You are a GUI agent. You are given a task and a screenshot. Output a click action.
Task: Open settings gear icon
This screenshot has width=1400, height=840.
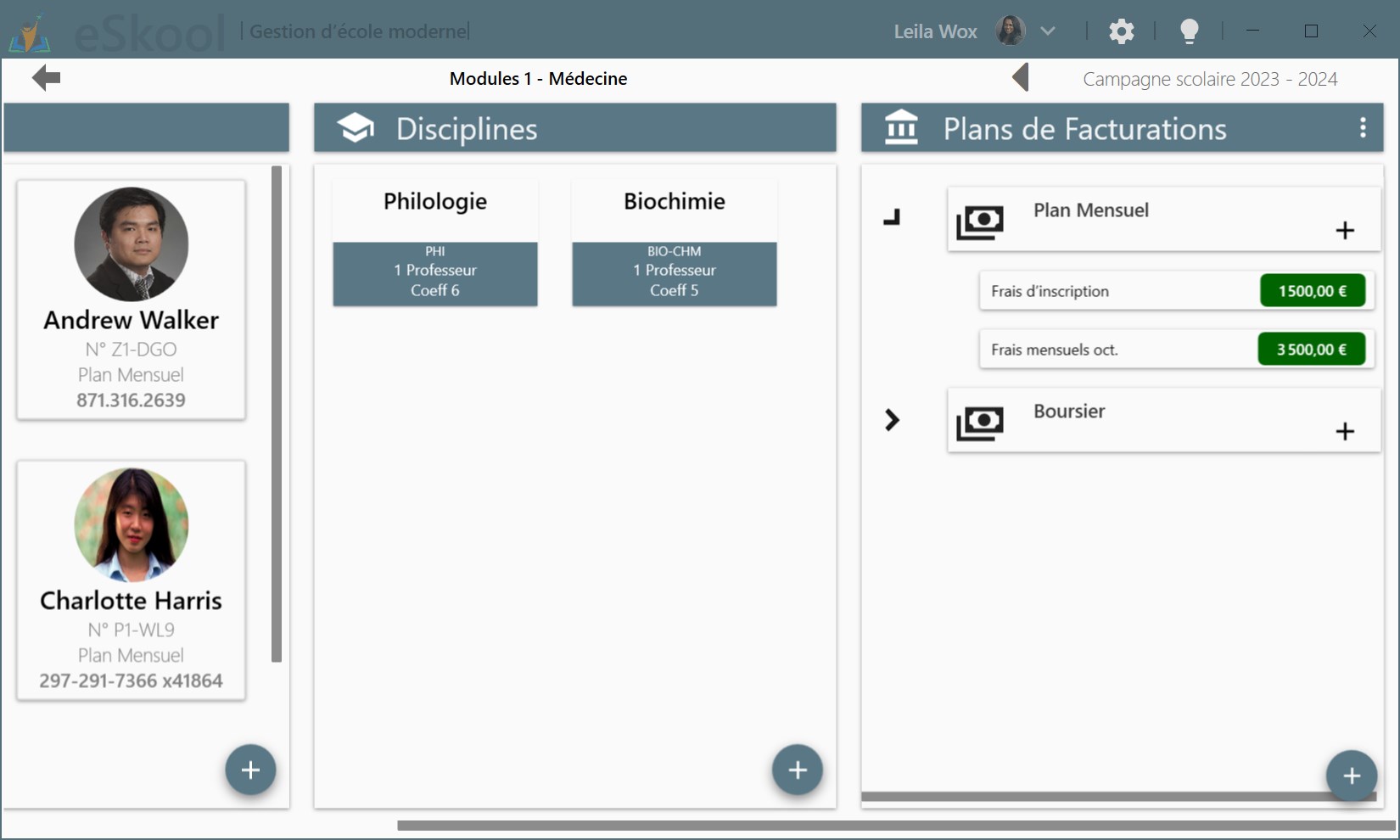point(1121,31)
